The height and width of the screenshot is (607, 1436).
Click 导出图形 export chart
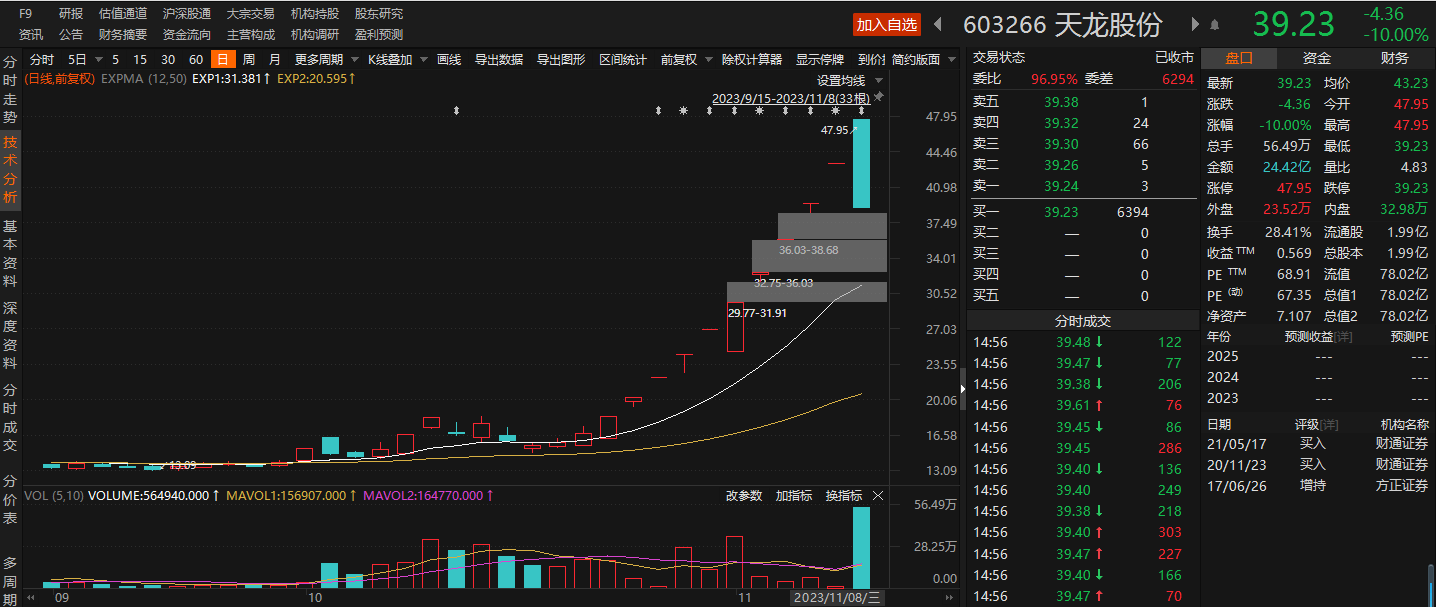pos(561,60)
